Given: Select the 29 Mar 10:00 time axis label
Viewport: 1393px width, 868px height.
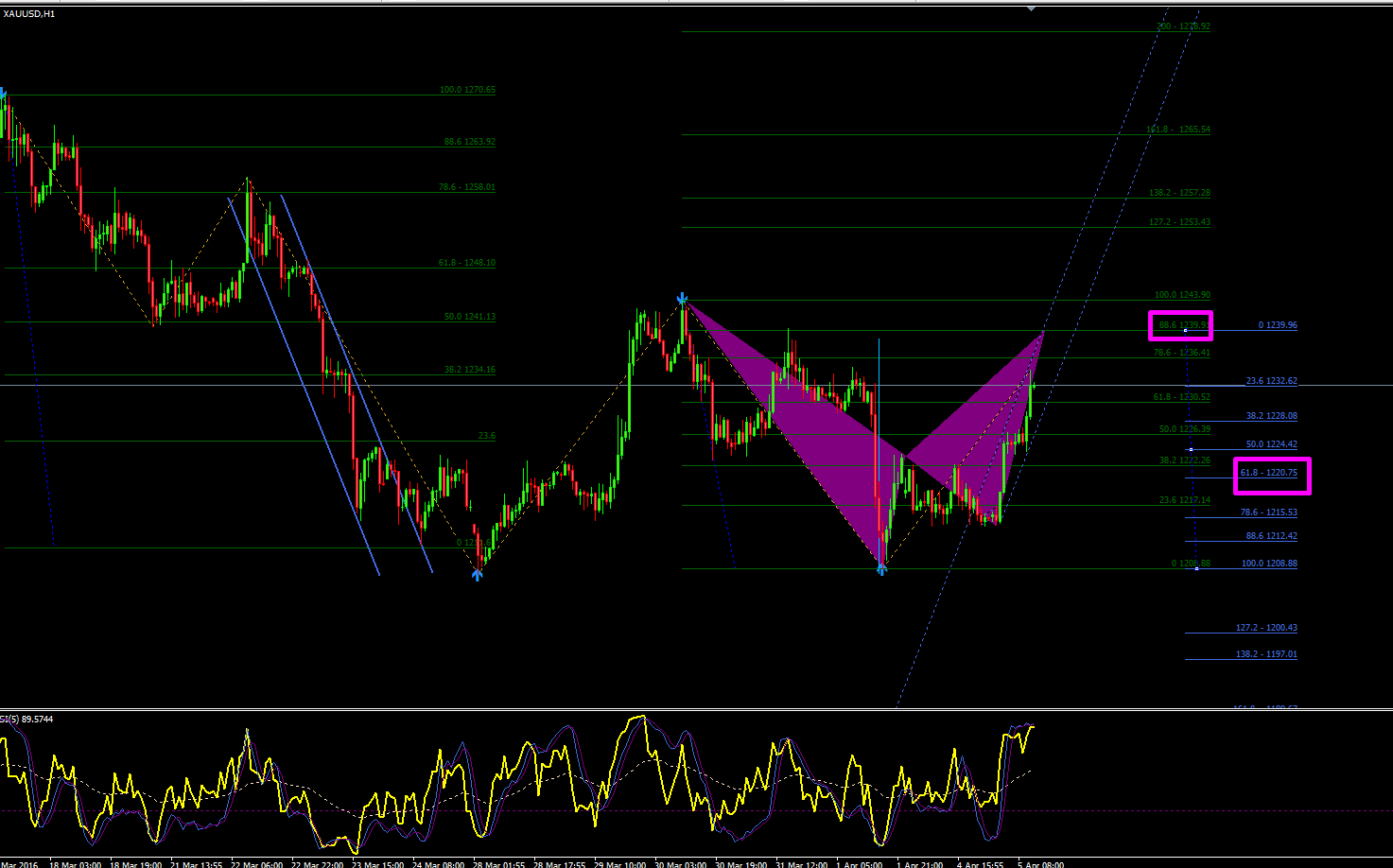Looking at the screenshot, I should point(619,864).
